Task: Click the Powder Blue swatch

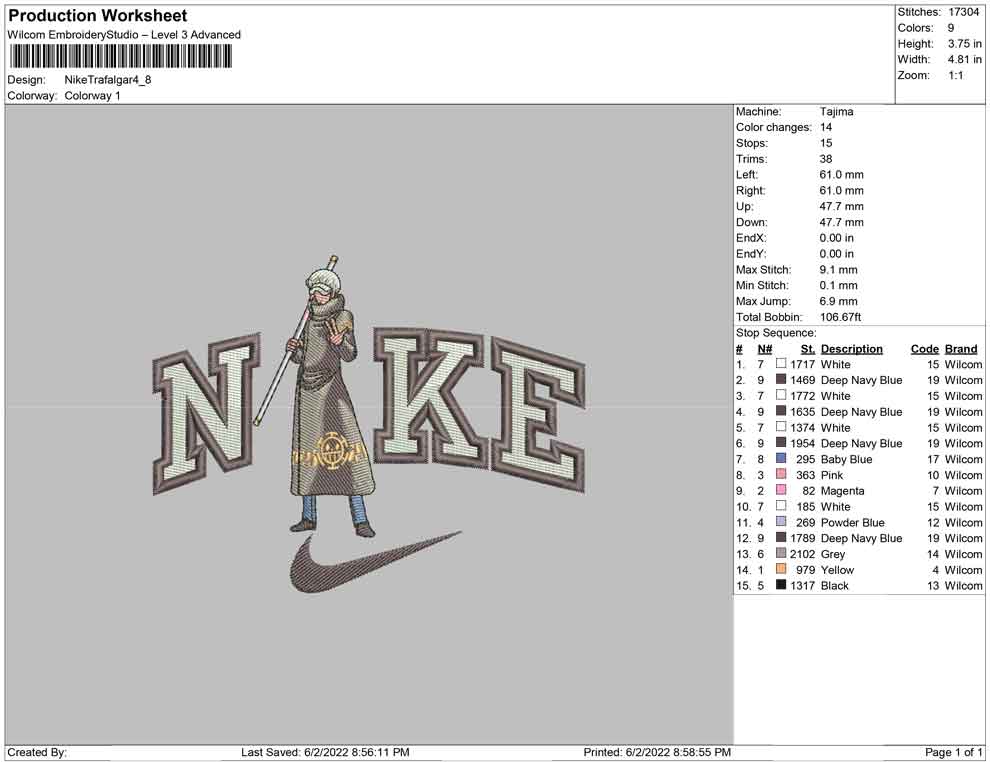Action: [781, 522]
